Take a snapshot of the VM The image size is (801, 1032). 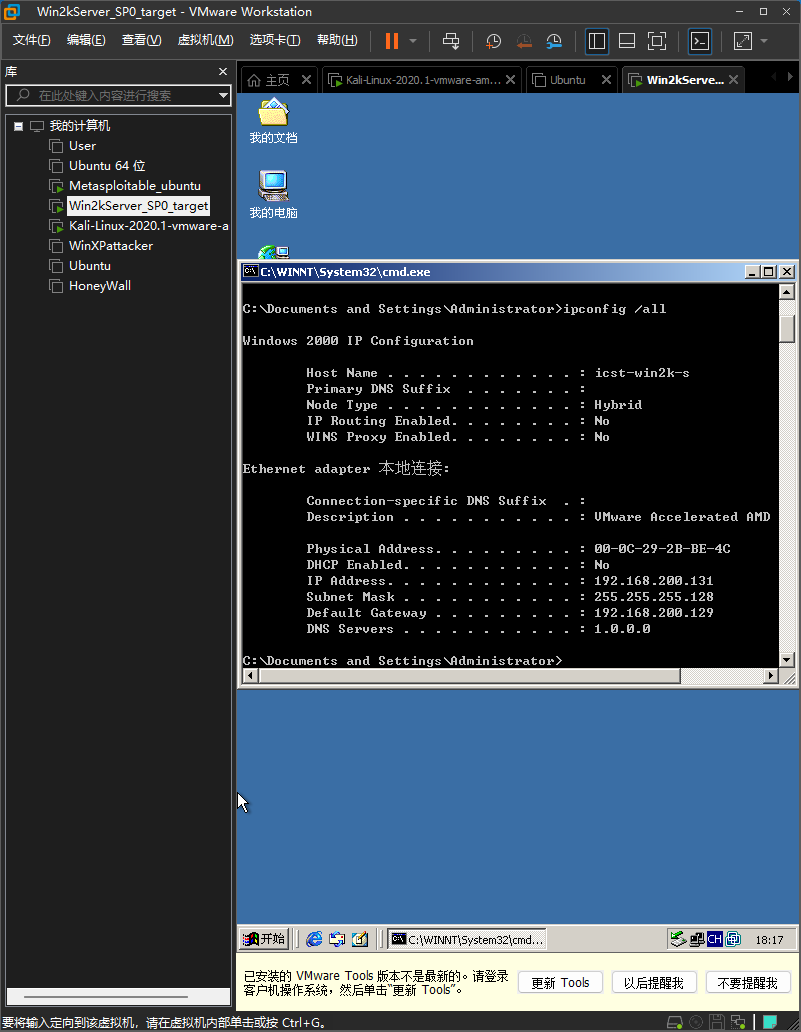[x=493, y=41]
